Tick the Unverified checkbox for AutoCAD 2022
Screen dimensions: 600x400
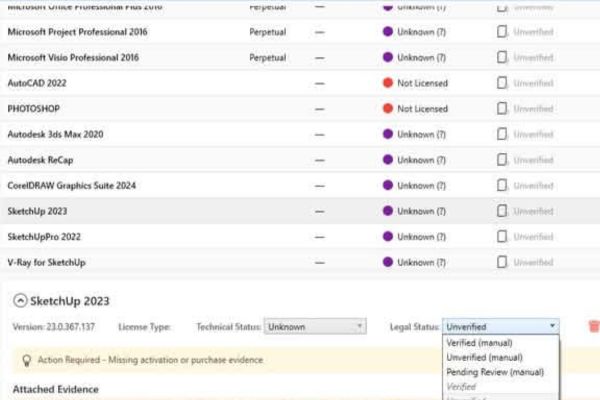click(x=502, y=83)
